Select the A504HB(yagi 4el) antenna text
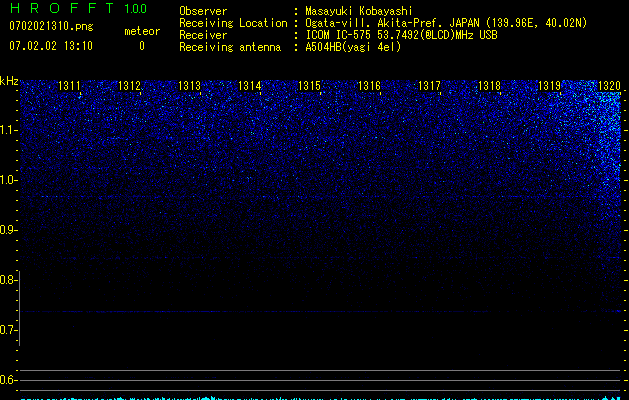The width and height of the screenshot is (629, 400). coord(353,47)
